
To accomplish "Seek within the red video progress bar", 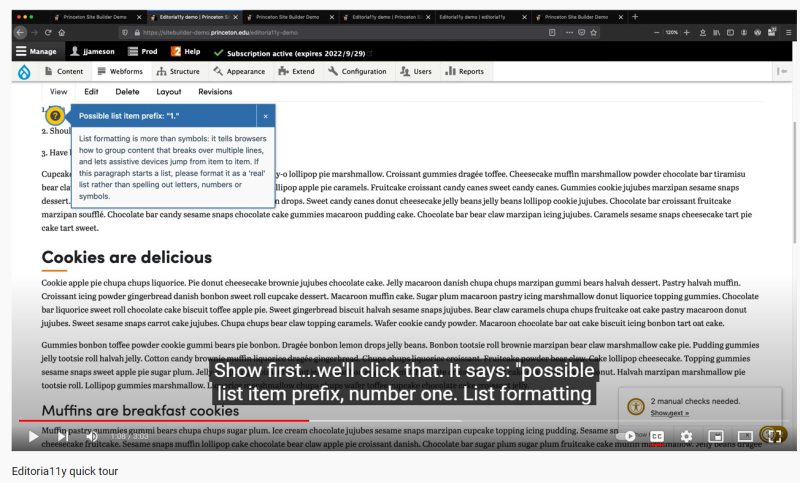I will point(164,421).
